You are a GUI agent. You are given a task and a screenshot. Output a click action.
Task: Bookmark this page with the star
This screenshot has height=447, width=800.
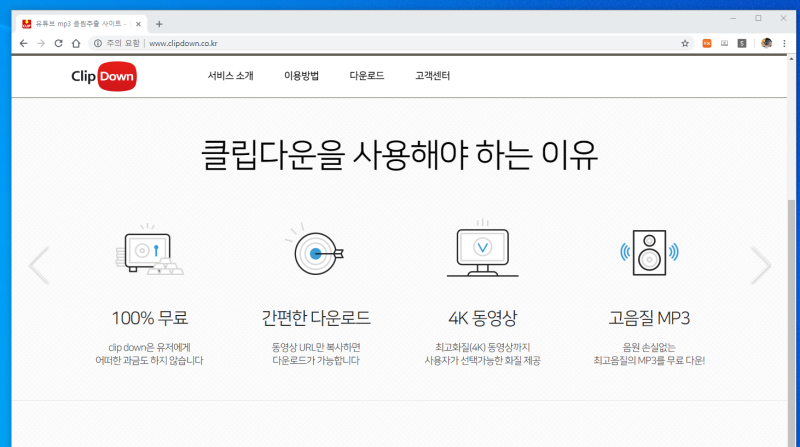pos(685,43)
